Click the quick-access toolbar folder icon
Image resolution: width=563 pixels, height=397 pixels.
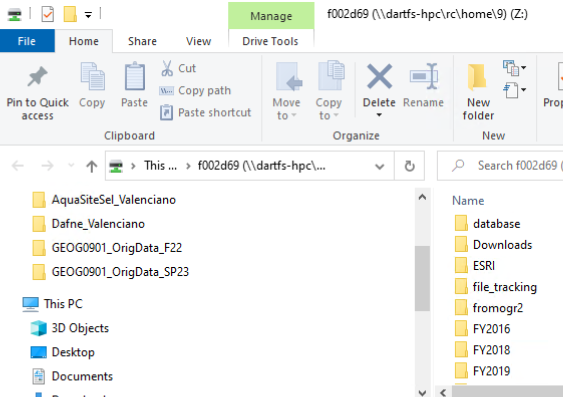point(70,14)
